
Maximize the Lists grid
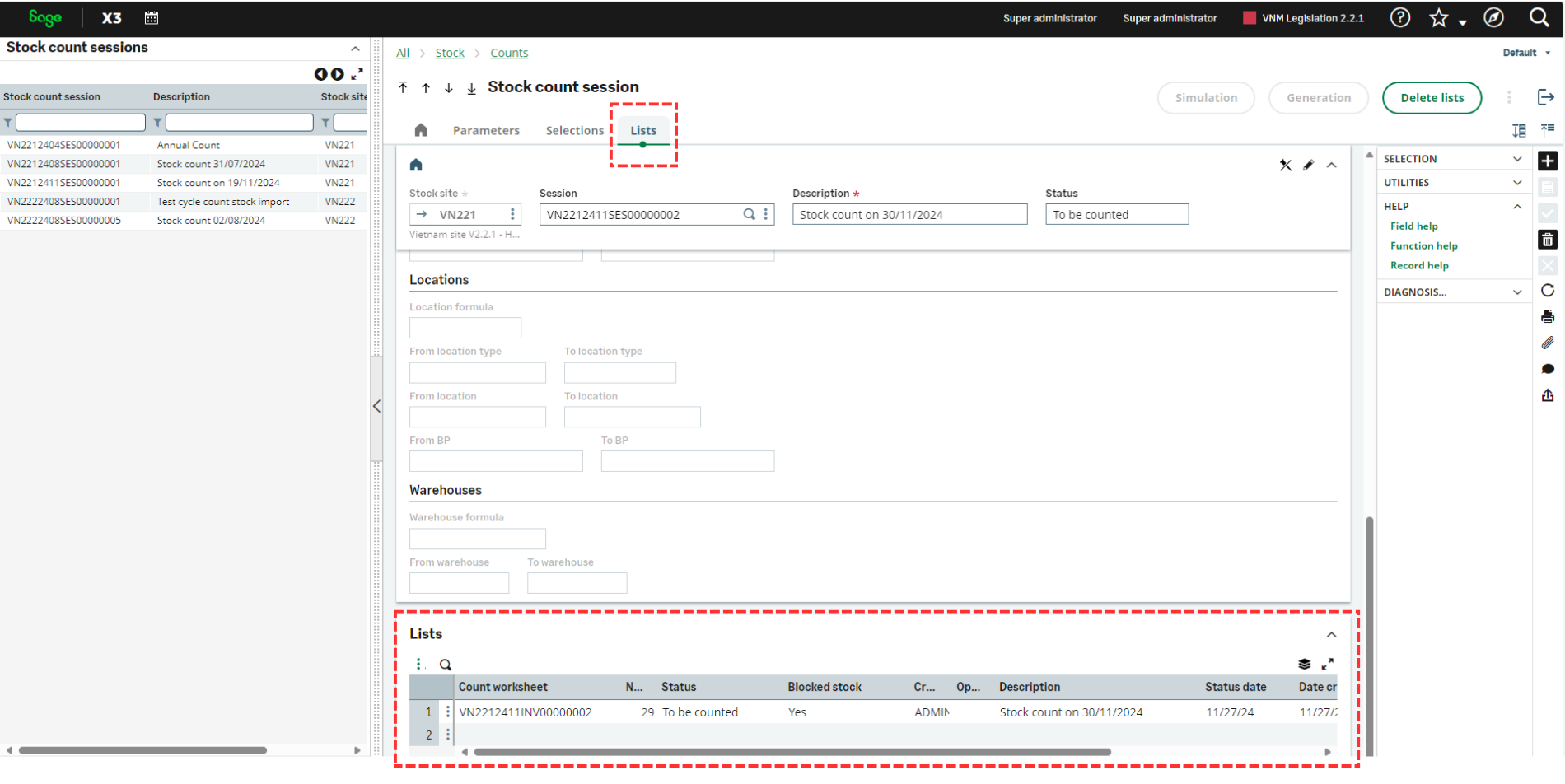pos(1328,664)
